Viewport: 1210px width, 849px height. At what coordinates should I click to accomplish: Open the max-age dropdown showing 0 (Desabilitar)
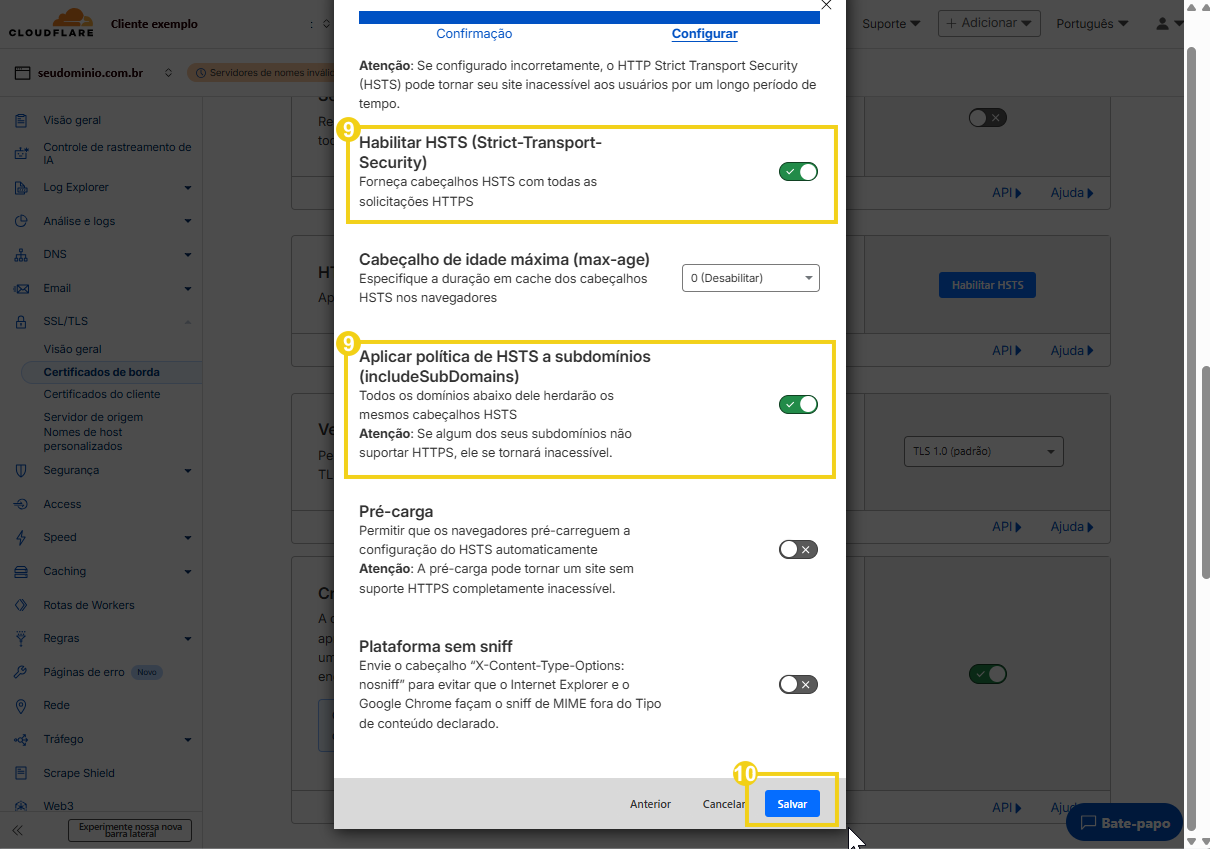pyautogui.click(x=750, y=278)
